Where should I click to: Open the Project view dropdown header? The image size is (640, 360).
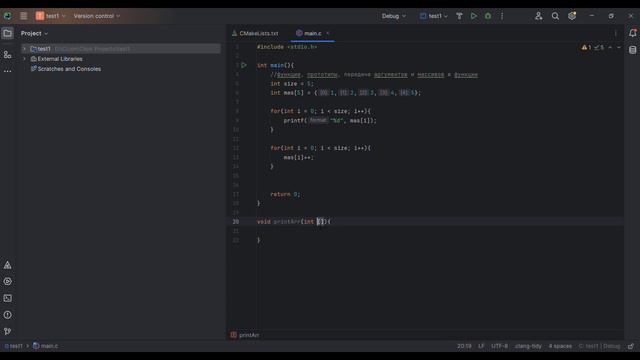34,33
